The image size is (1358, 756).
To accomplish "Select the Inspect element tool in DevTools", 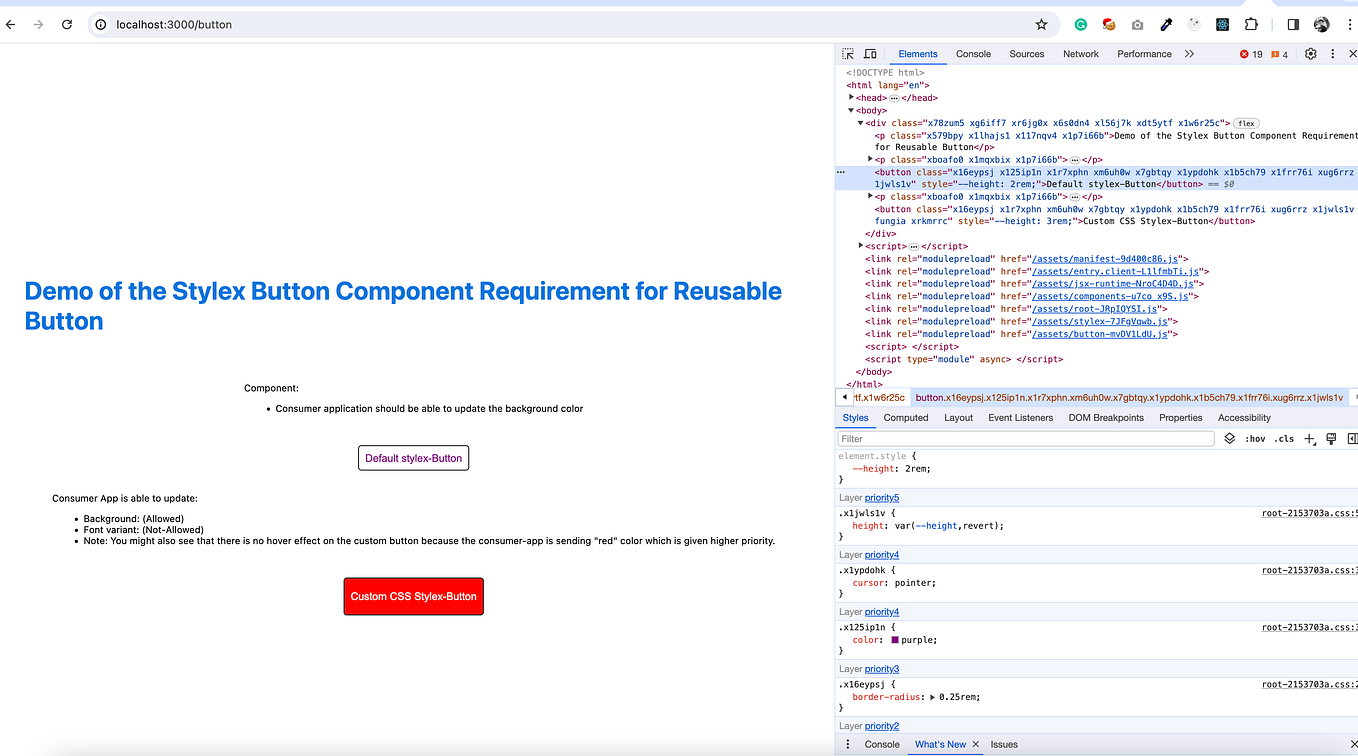I will (846, 53).
